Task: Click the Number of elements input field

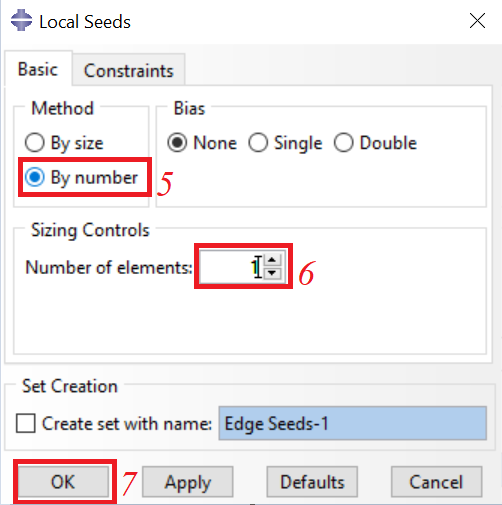Action: tap(232, 267)
